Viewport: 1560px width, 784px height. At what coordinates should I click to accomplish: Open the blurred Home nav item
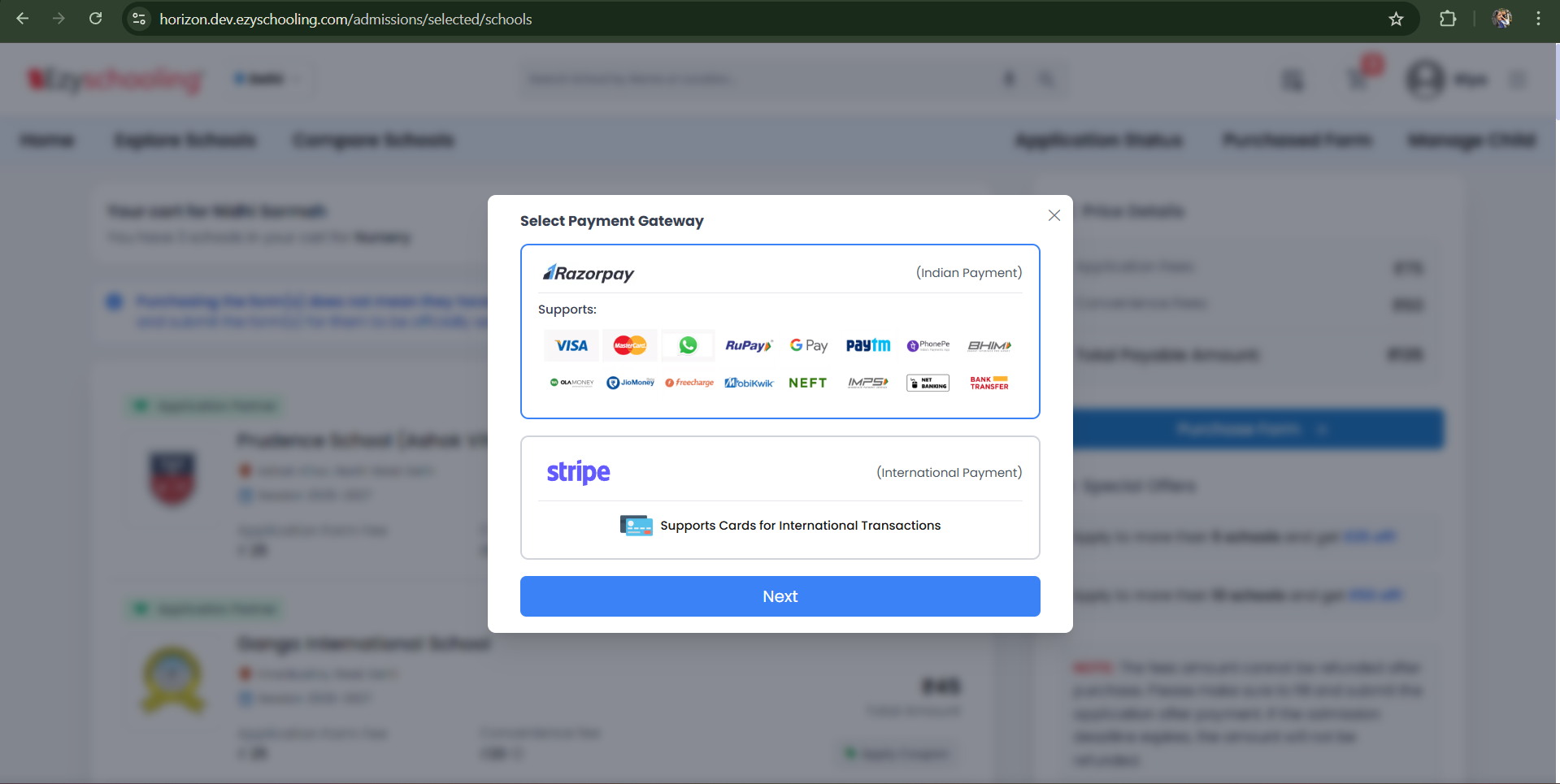(x=46, y=141)
